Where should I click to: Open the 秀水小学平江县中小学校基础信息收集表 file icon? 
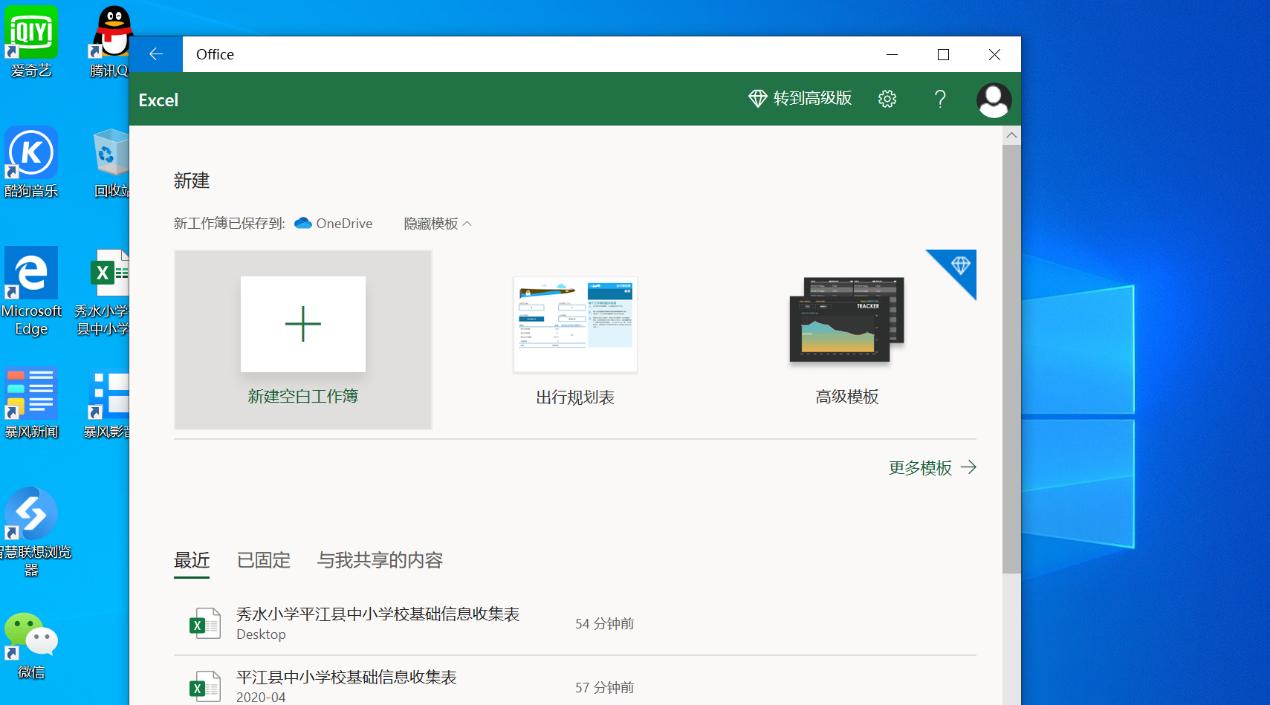click(204, 621)
